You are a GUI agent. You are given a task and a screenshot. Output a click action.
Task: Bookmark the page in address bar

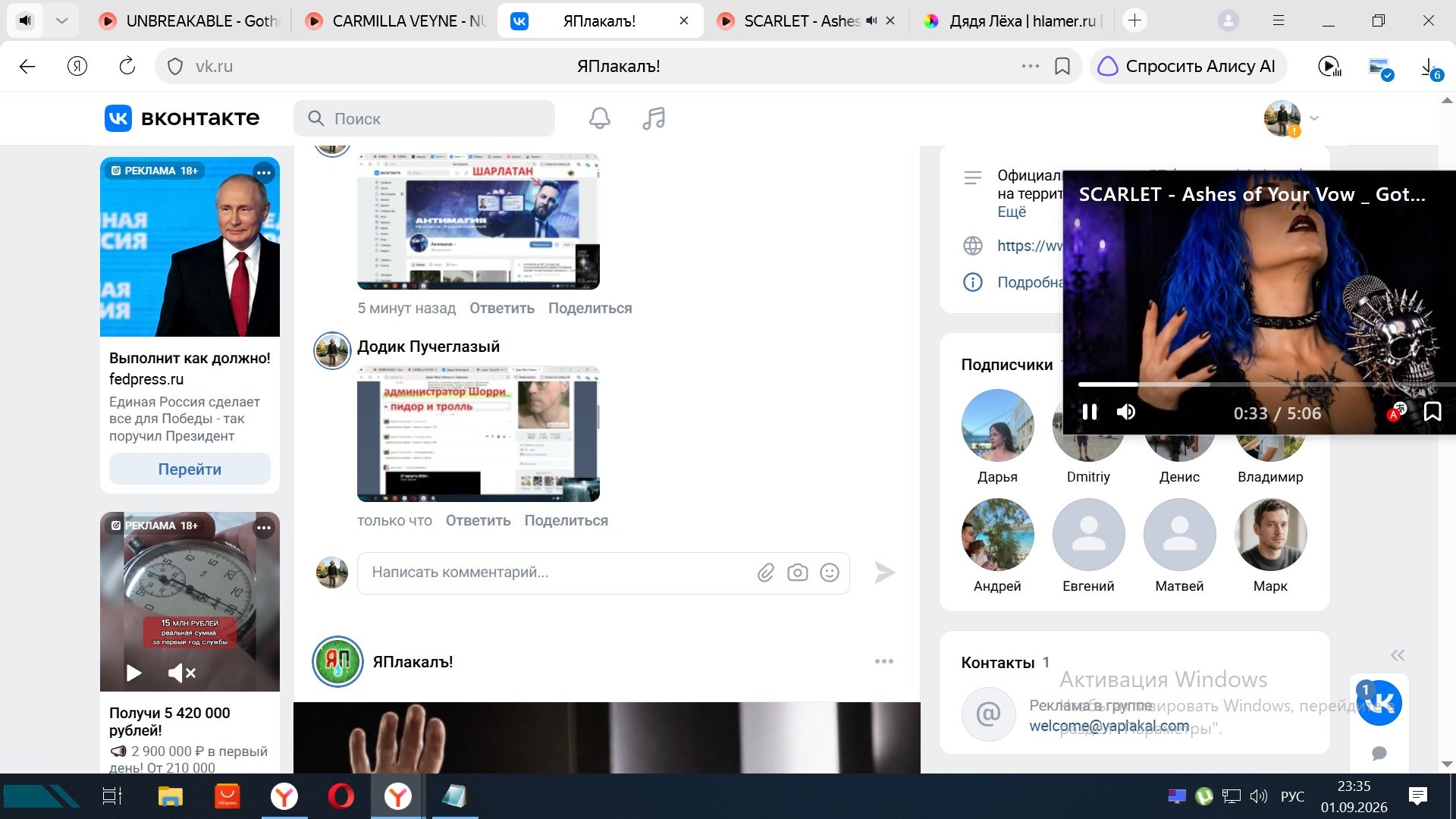click(x=1062, y=66)
